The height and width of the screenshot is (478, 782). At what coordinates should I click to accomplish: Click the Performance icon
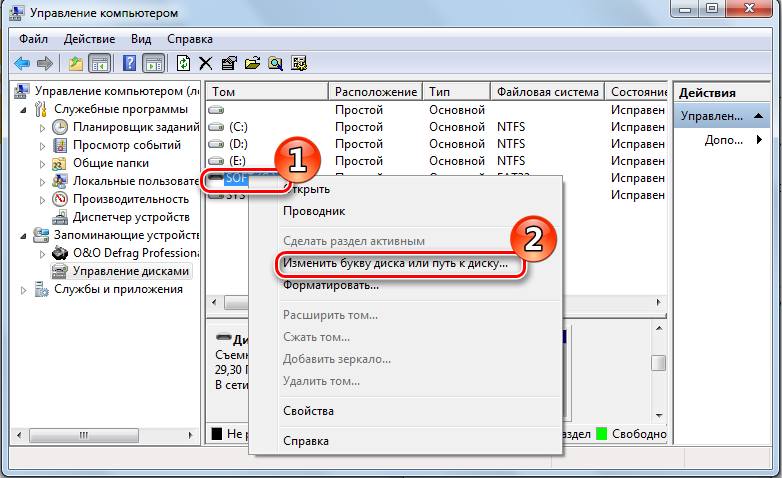click(60, 199)
